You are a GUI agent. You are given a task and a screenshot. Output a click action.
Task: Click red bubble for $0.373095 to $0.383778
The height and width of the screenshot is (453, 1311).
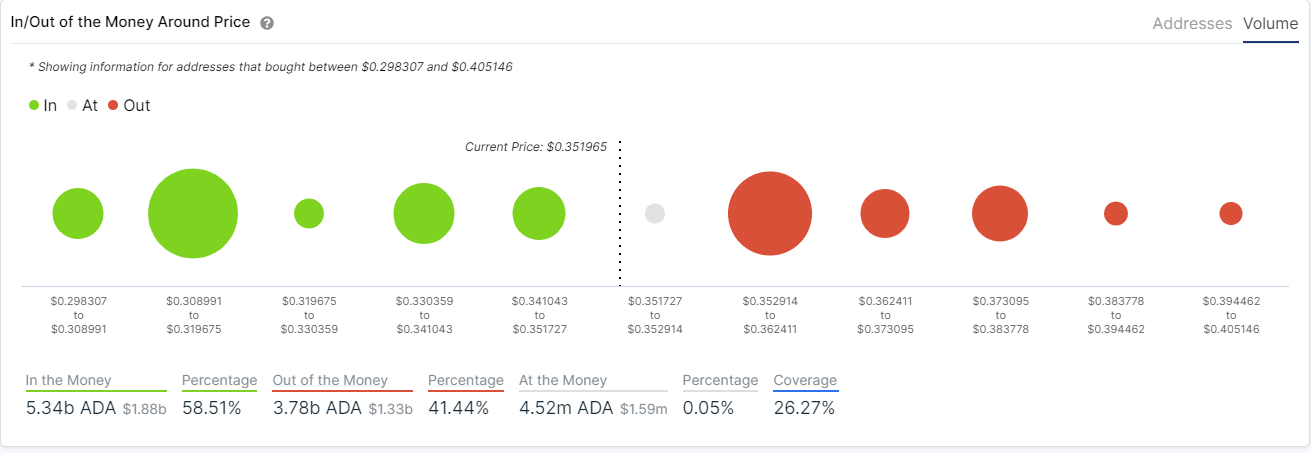tap(1000, 213)
